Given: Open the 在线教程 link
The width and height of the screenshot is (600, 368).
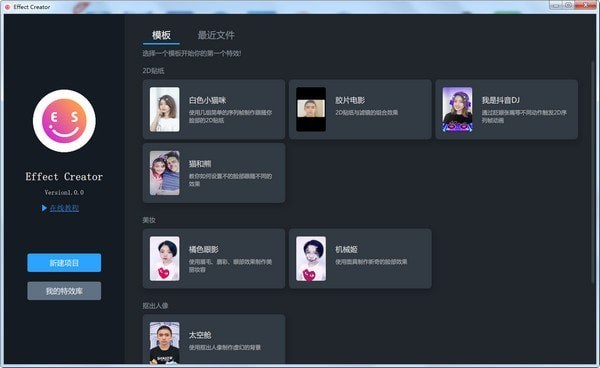Looking at the screenshot, I should pyautogui.click(x=64, y=208).
